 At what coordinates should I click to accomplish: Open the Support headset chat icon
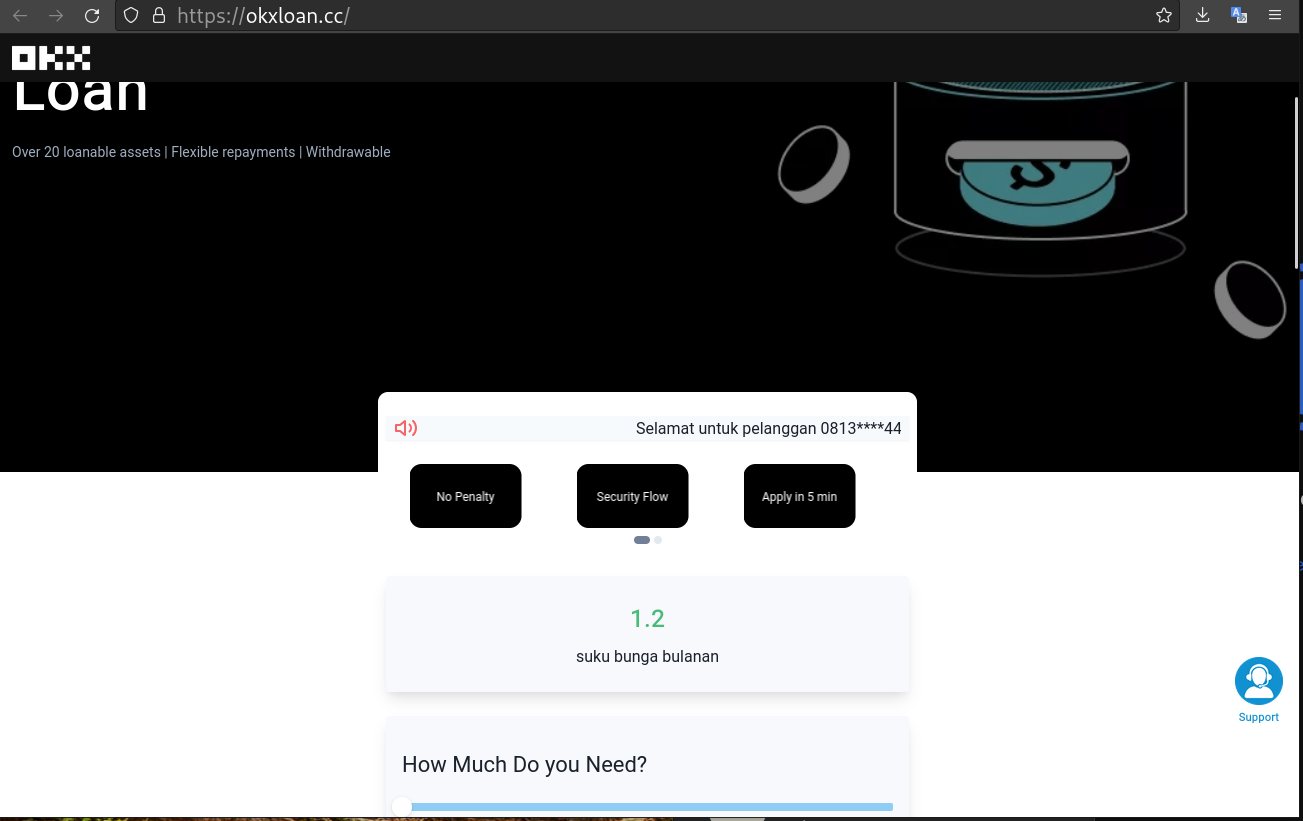point(1258,682)
